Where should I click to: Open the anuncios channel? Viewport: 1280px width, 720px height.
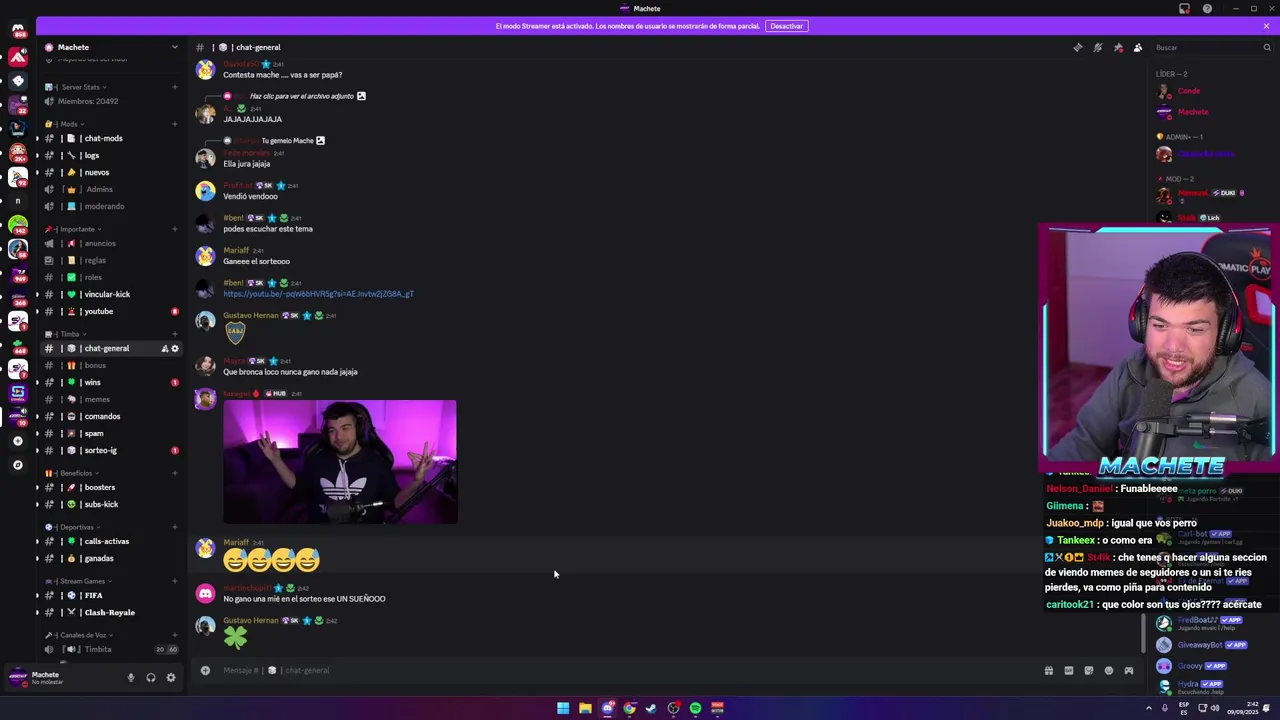point(110,243)
